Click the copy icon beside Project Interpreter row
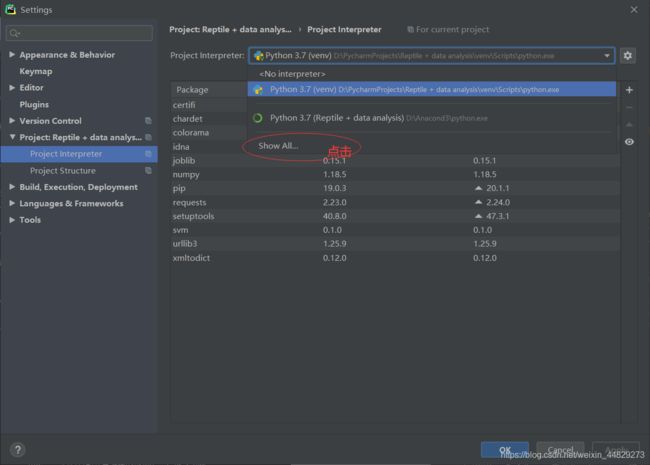650x465 pixels. click(x=148, y=154)
